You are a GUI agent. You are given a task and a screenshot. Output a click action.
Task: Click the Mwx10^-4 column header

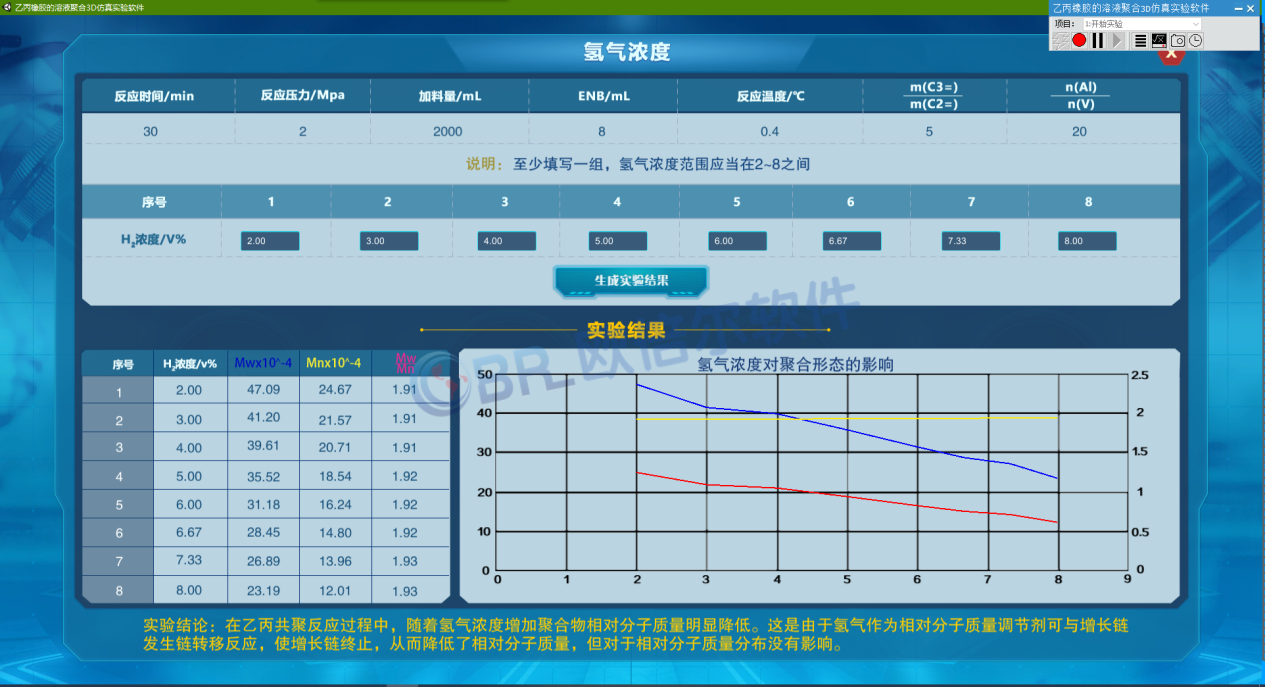point(264,363)
